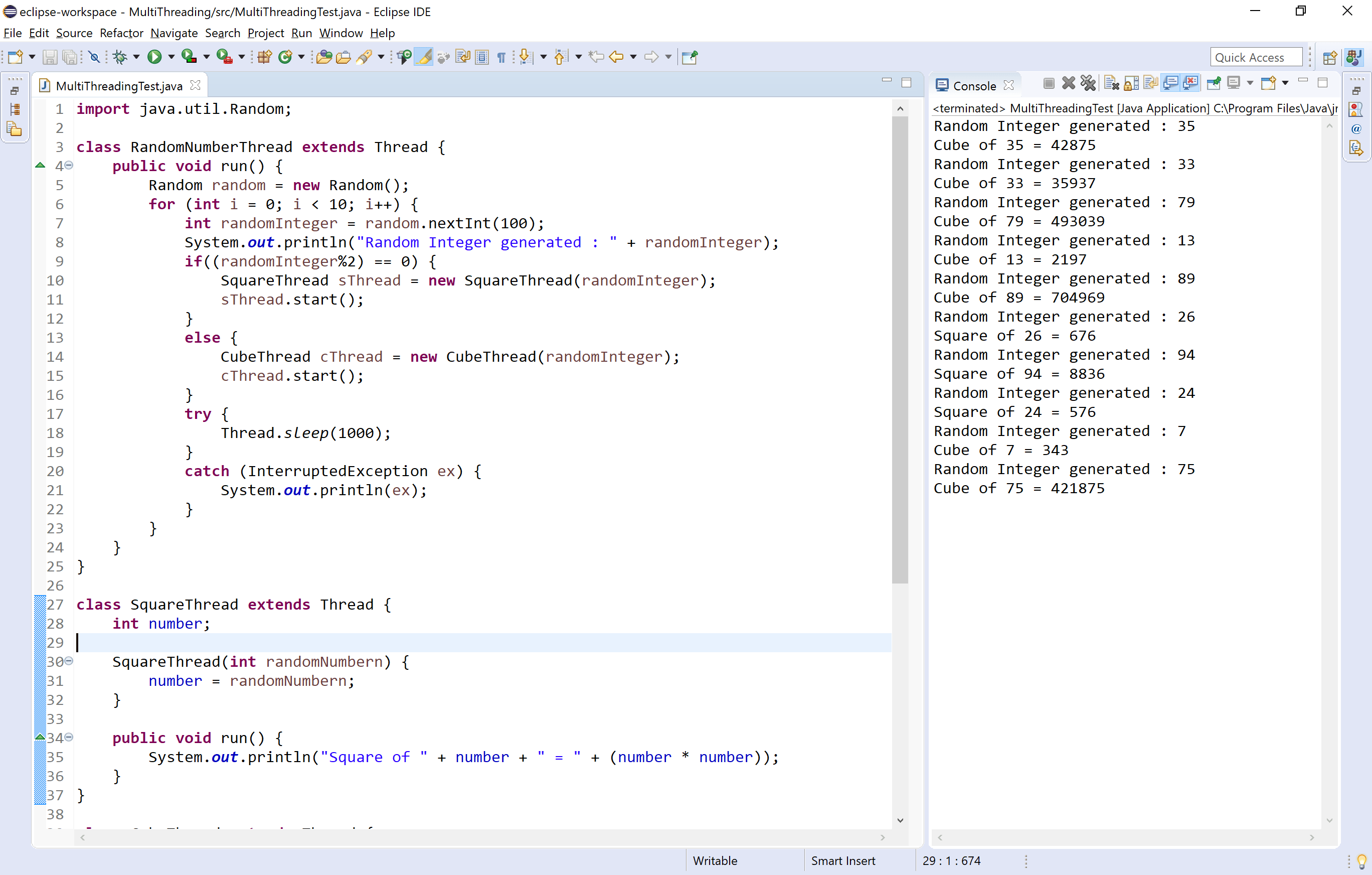Image resolution: width=1372 pixels, height=875 pixels.
Task: Click inside the Quick Access field
Action: [1255, 56]
